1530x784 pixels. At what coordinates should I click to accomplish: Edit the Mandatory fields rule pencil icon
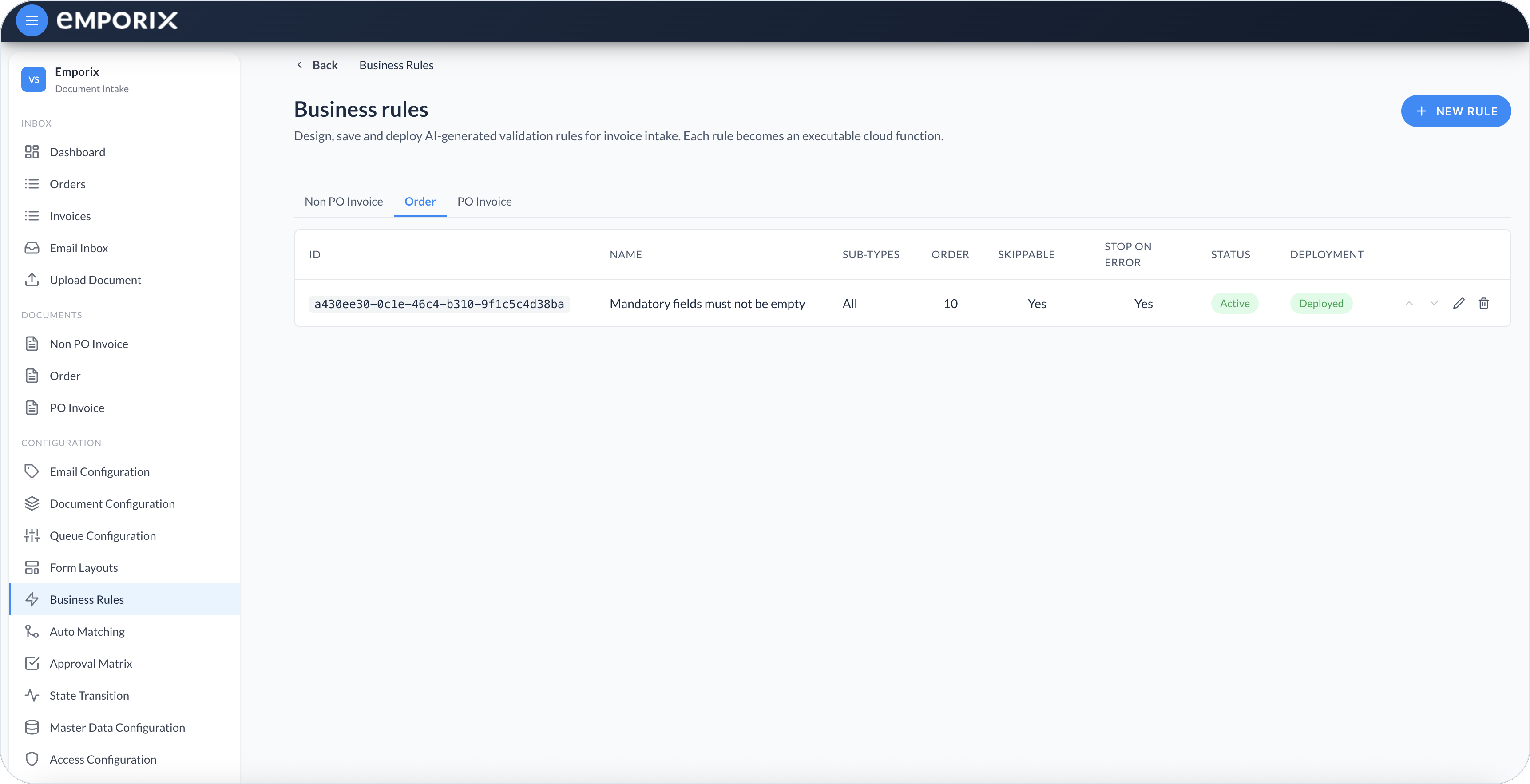[x=1459, y=304]
